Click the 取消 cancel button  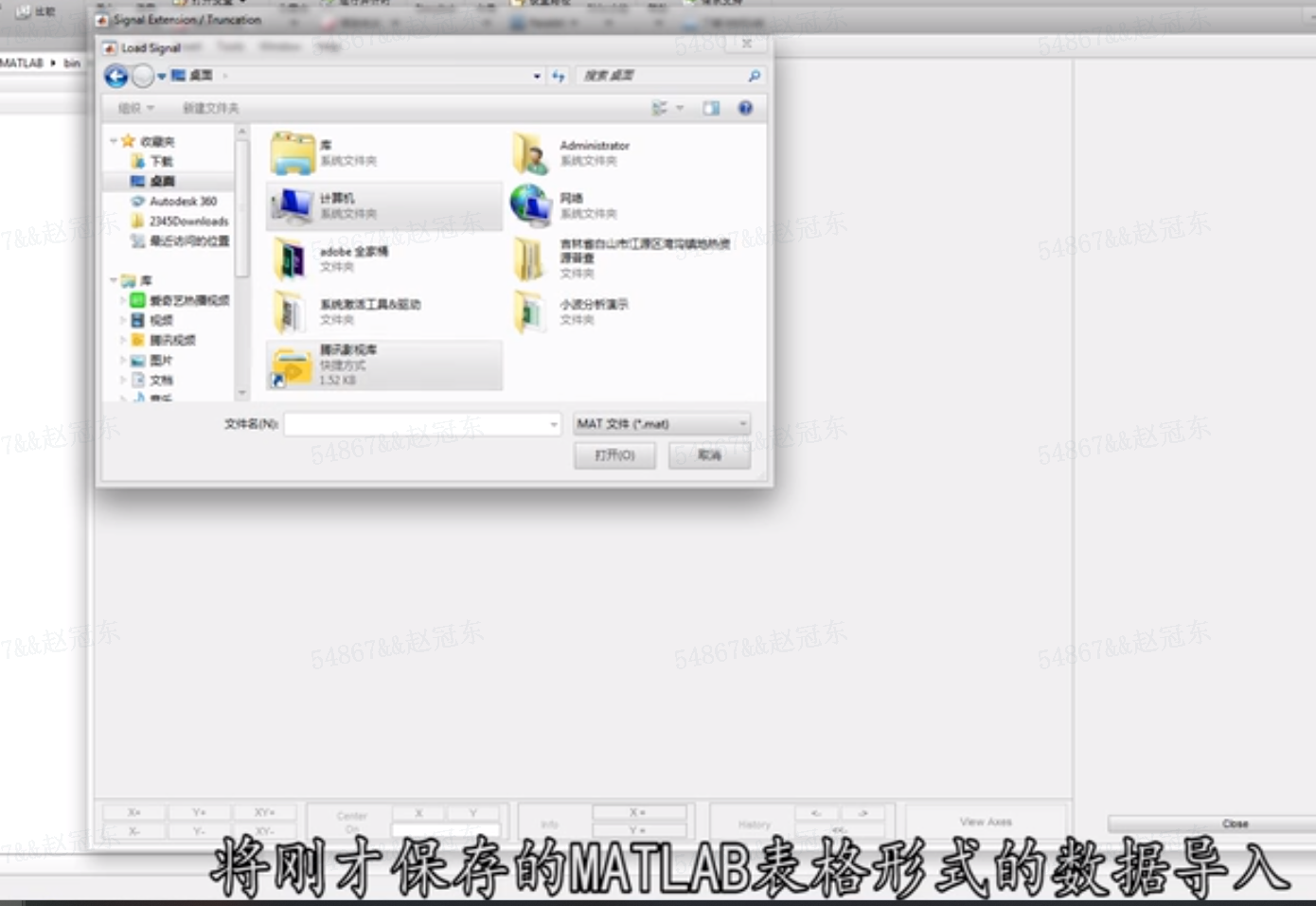[709, 455]
